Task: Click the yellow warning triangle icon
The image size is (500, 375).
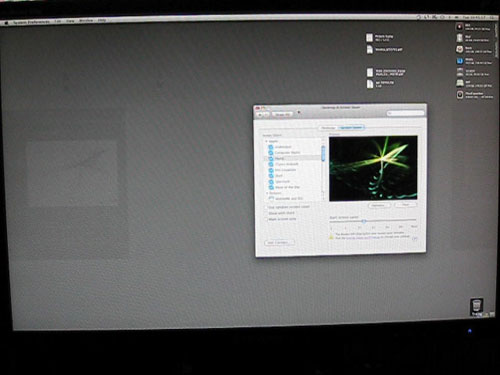Action: coord(331,237)
